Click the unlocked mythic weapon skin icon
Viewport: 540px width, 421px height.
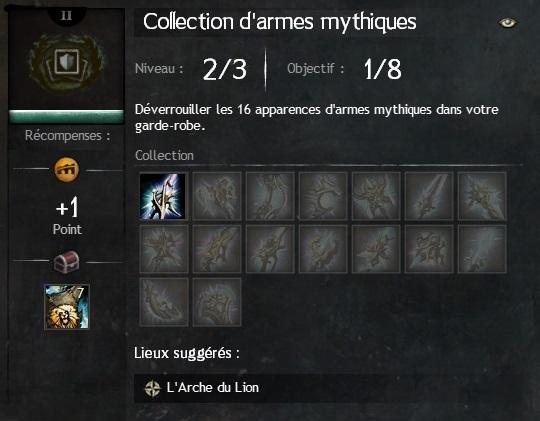tap(163, 196)
